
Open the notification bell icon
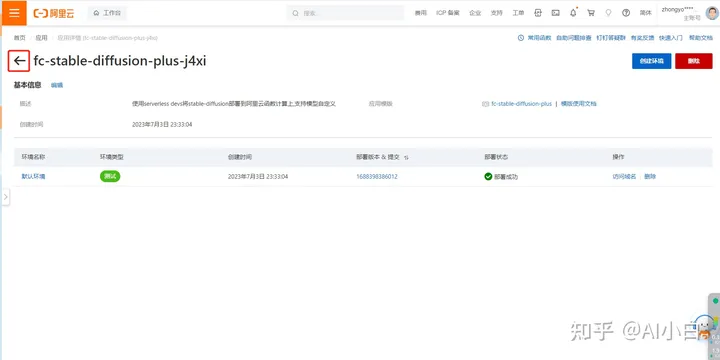pos(573,13)
